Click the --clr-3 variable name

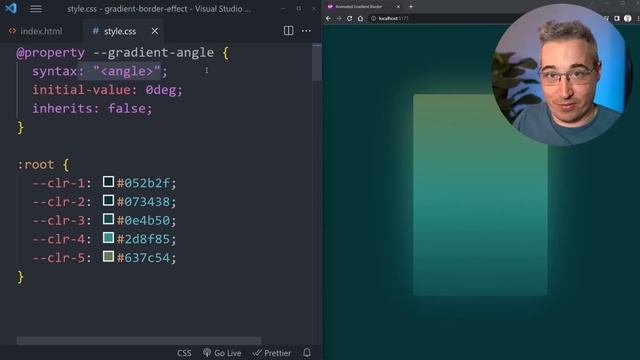(59, 220)
